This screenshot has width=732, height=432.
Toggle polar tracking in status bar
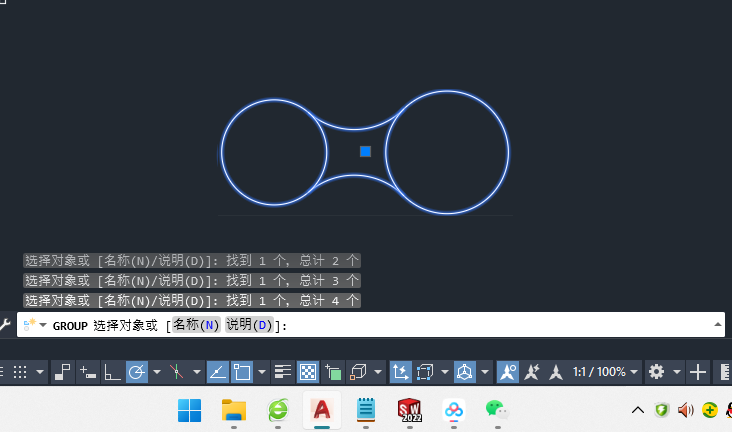tap(137, 372)
